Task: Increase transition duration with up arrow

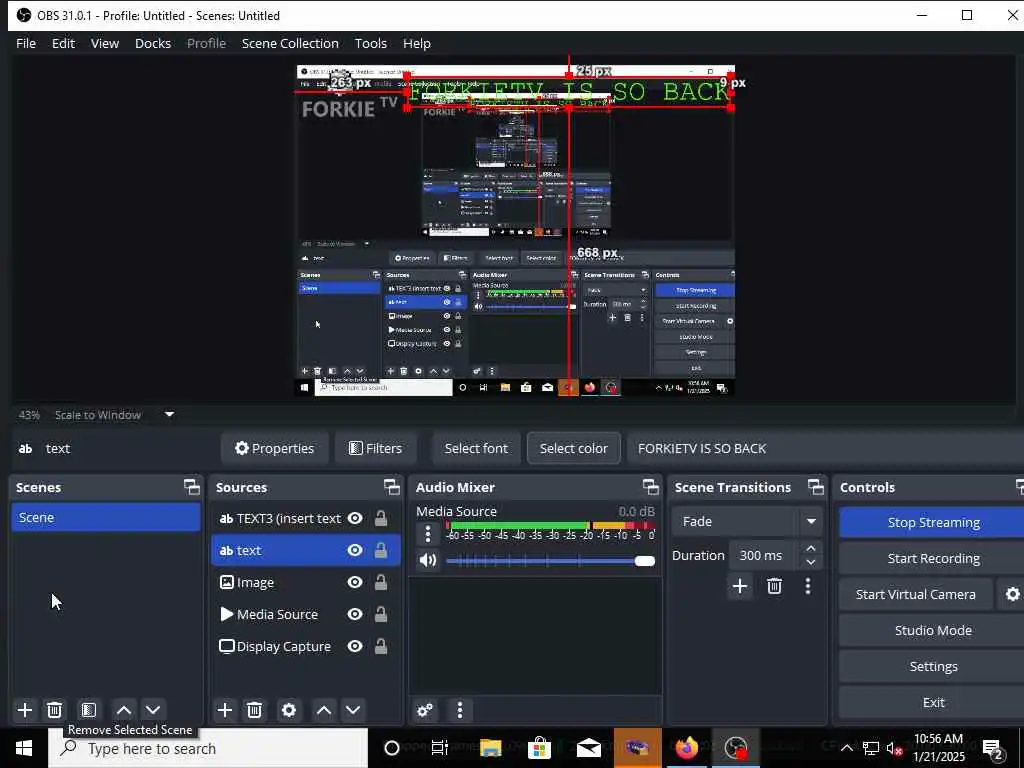Action: pyautogui.click(x=810, y=548)
